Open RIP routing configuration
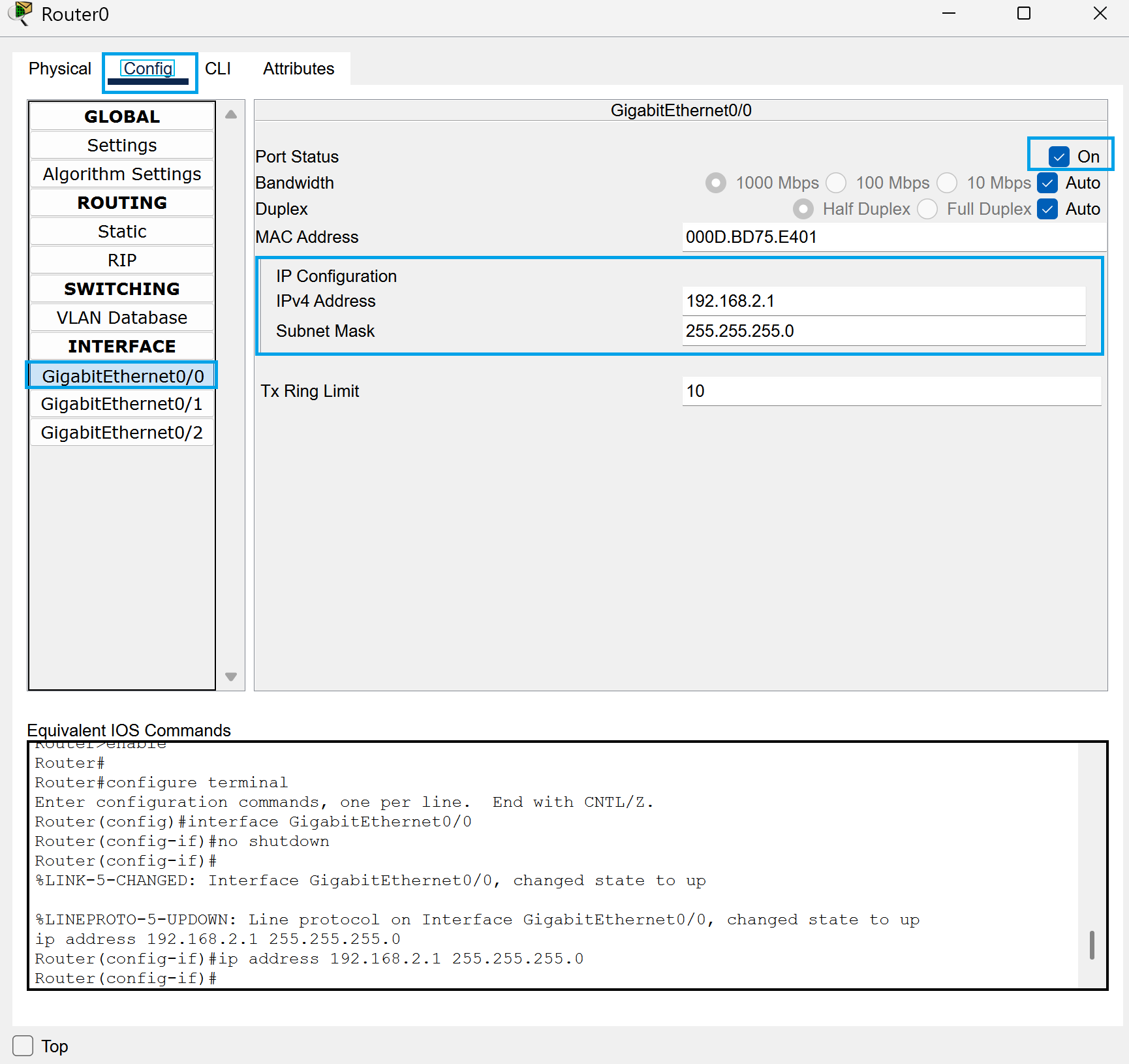1129x1064 pixels. point(122,260)
